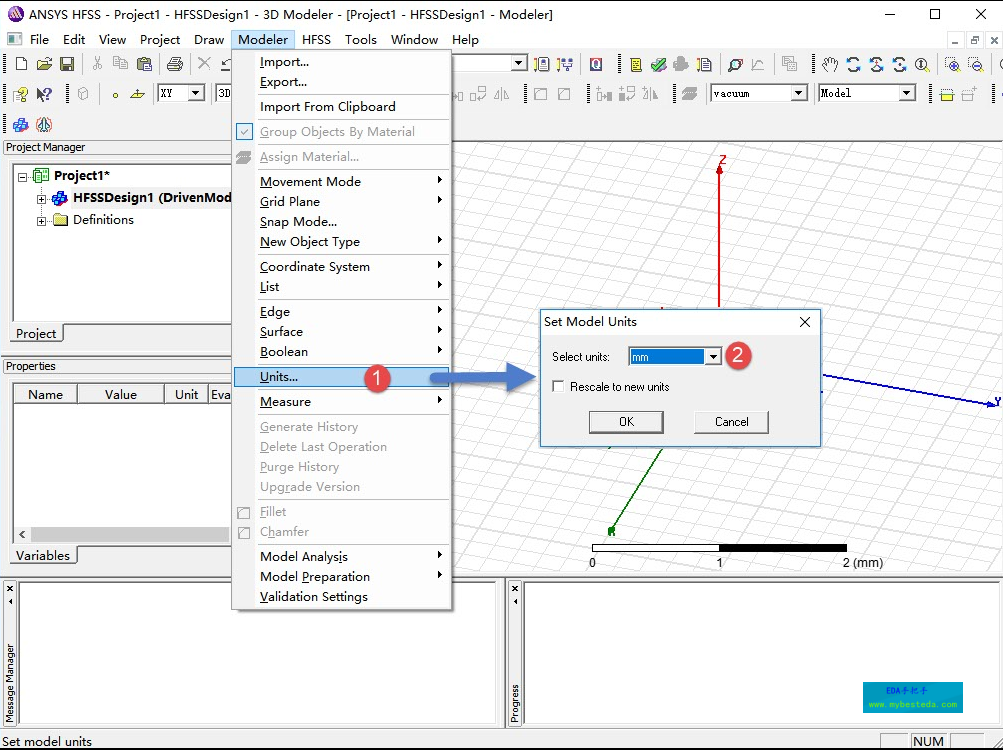The width and height of the screenshot is (1003, 750).
Task: Click the Save project icon
Action: tap(67, 64)
